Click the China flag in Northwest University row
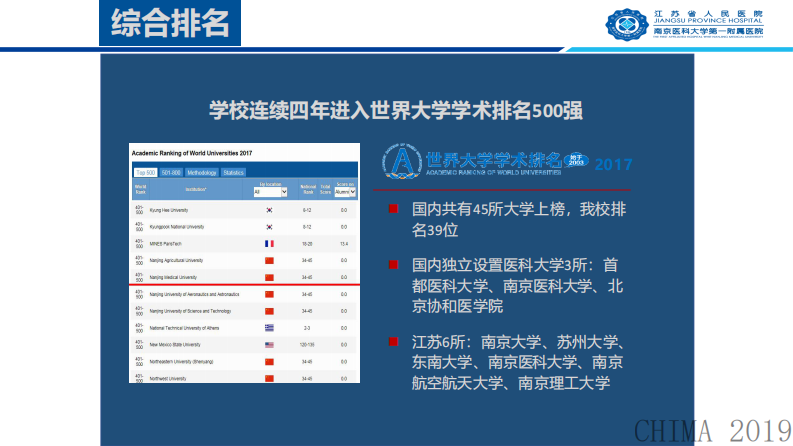The height and width of the screenshot is (446, 793). pos(269,378)
